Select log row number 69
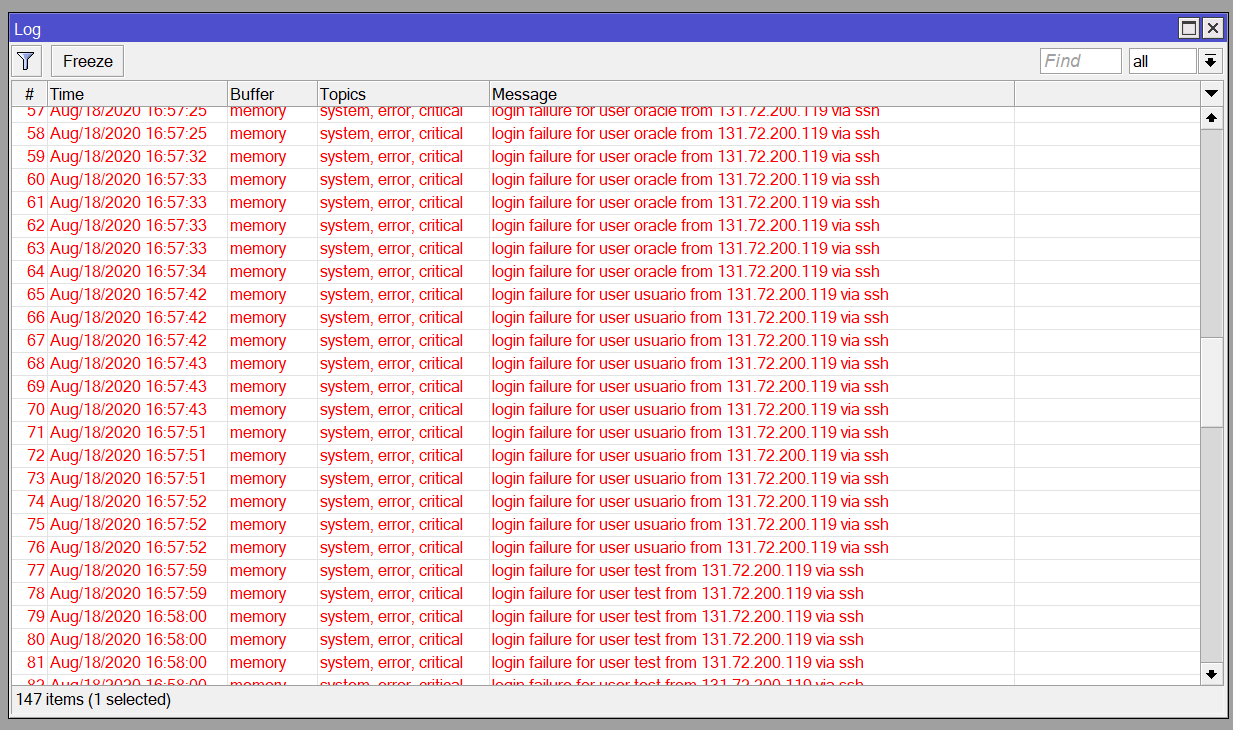Screen dimensions: 1233x730 pos(605,387)
